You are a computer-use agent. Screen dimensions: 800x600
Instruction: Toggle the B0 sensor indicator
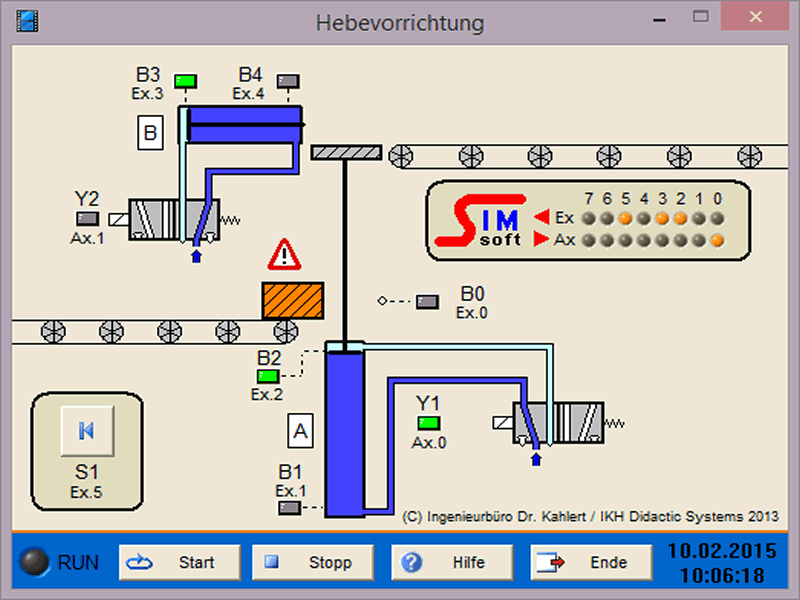tap(428, 300)
